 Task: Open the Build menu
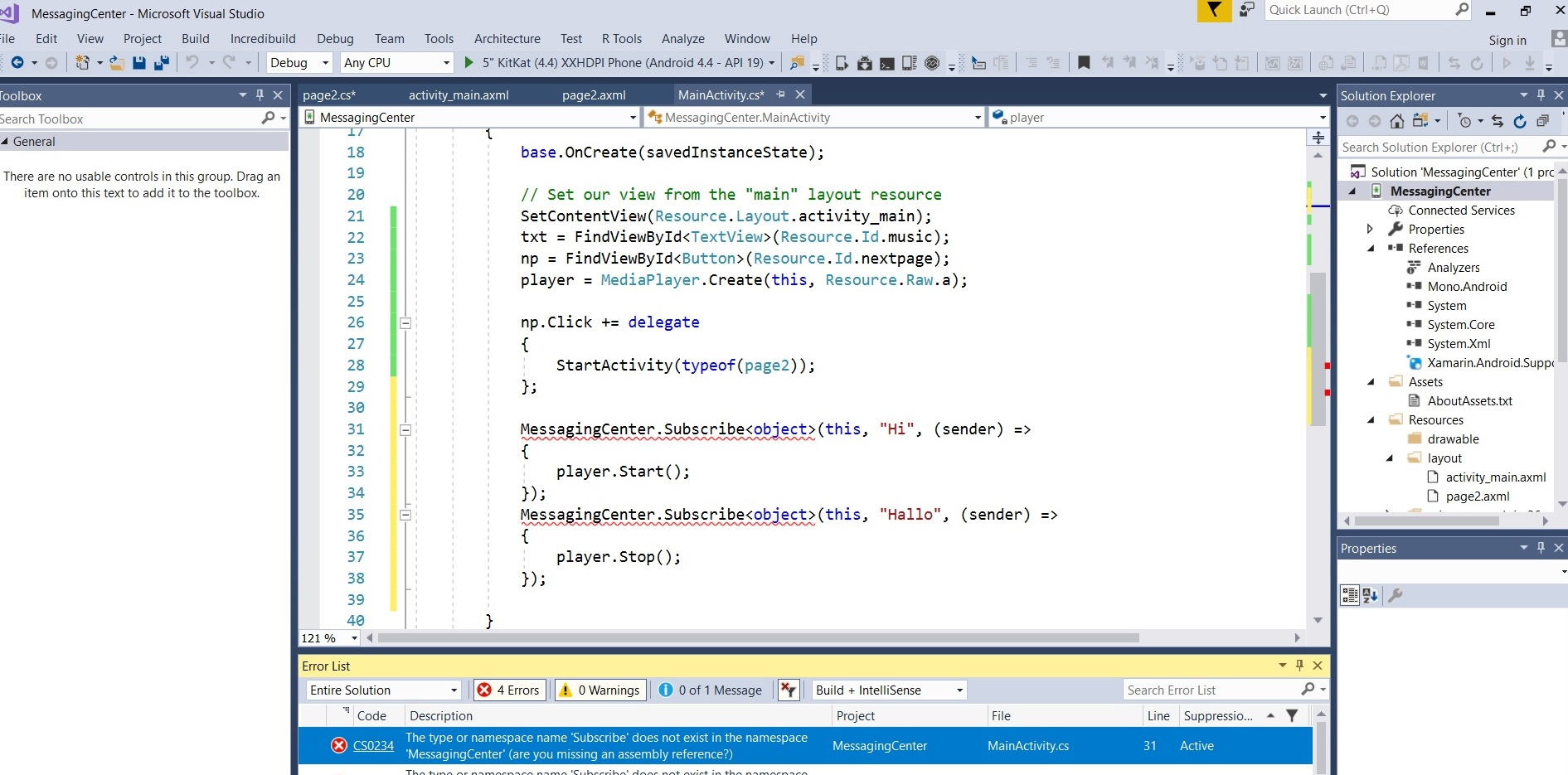[196, 38]
